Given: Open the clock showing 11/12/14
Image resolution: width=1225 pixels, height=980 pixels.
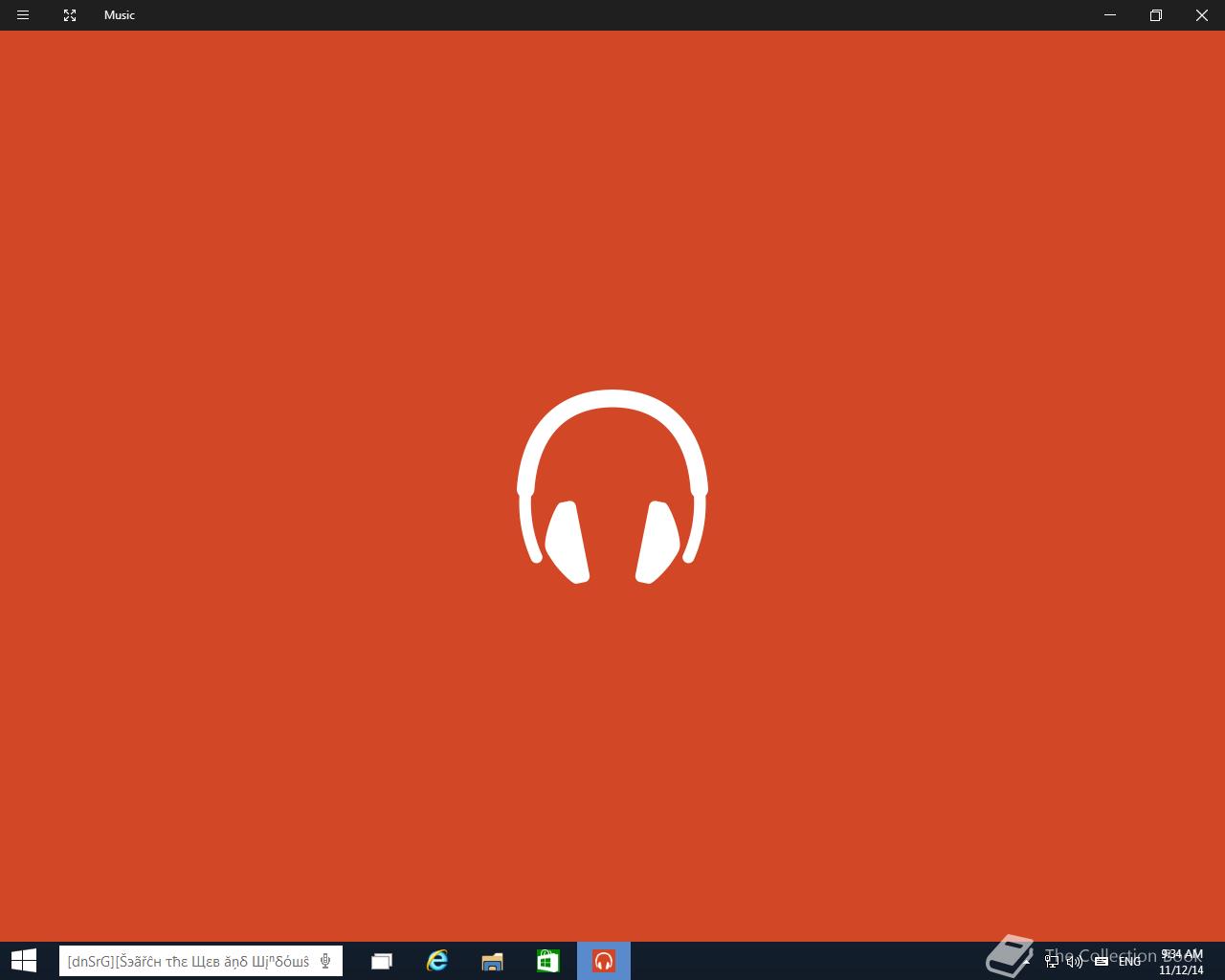Looking at the screenshot, I should [x=1182, y=961].
